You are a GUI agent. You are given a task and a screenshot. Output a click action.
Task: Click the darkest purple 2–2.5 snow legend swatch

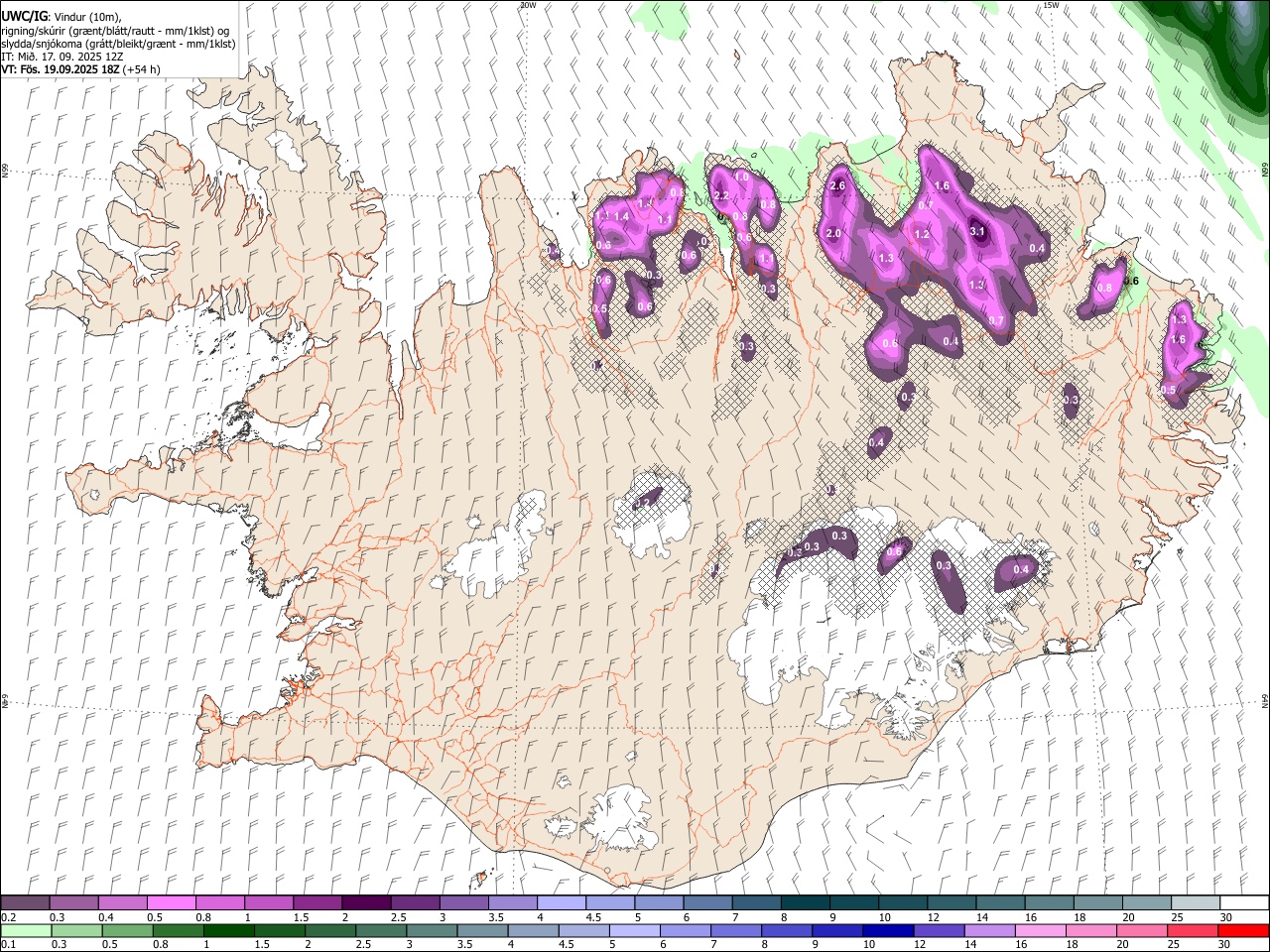coord(366,903)
